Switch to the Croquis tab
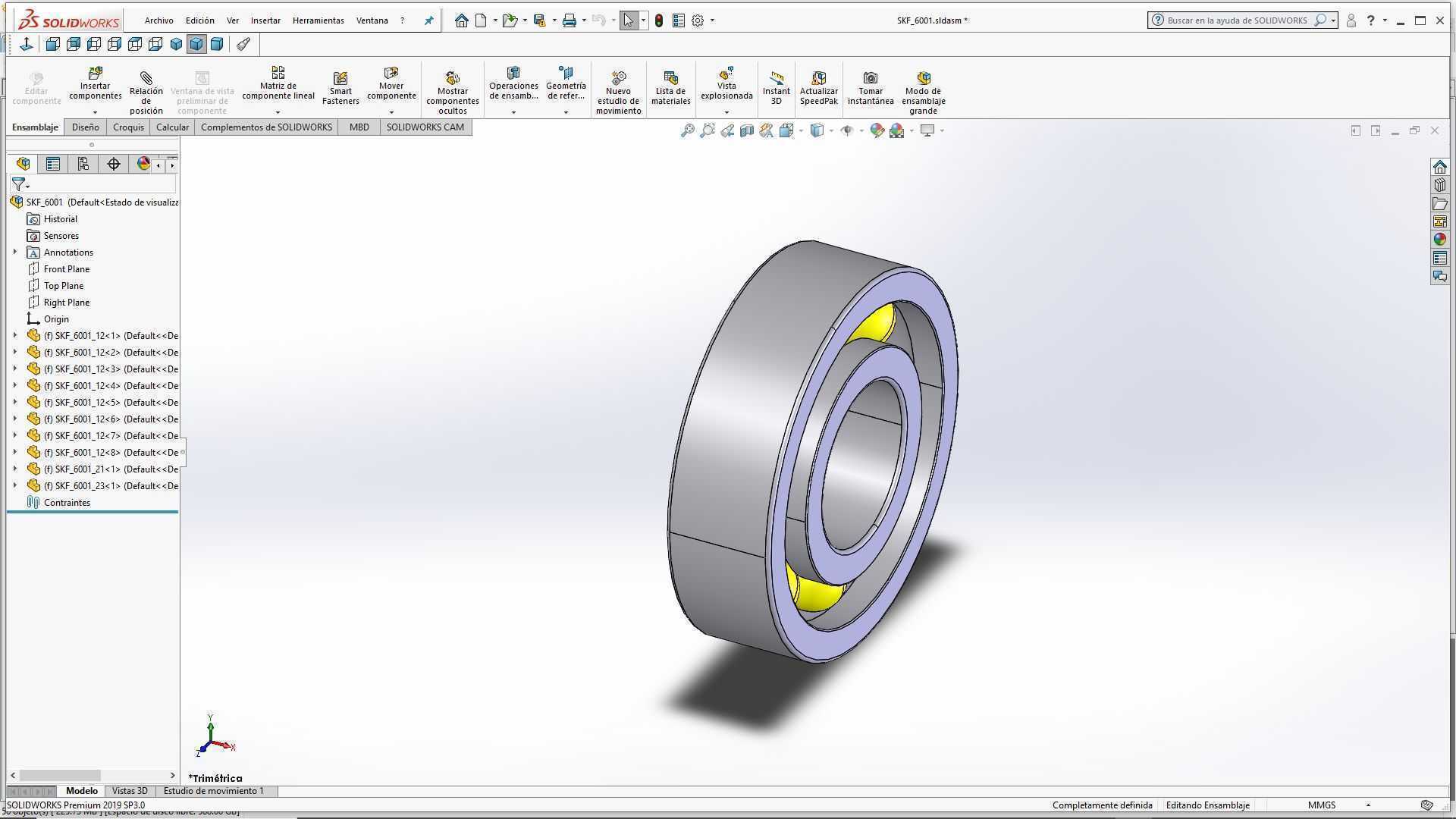This screenshot has height=819, width=1456. [x=128, y=127]
